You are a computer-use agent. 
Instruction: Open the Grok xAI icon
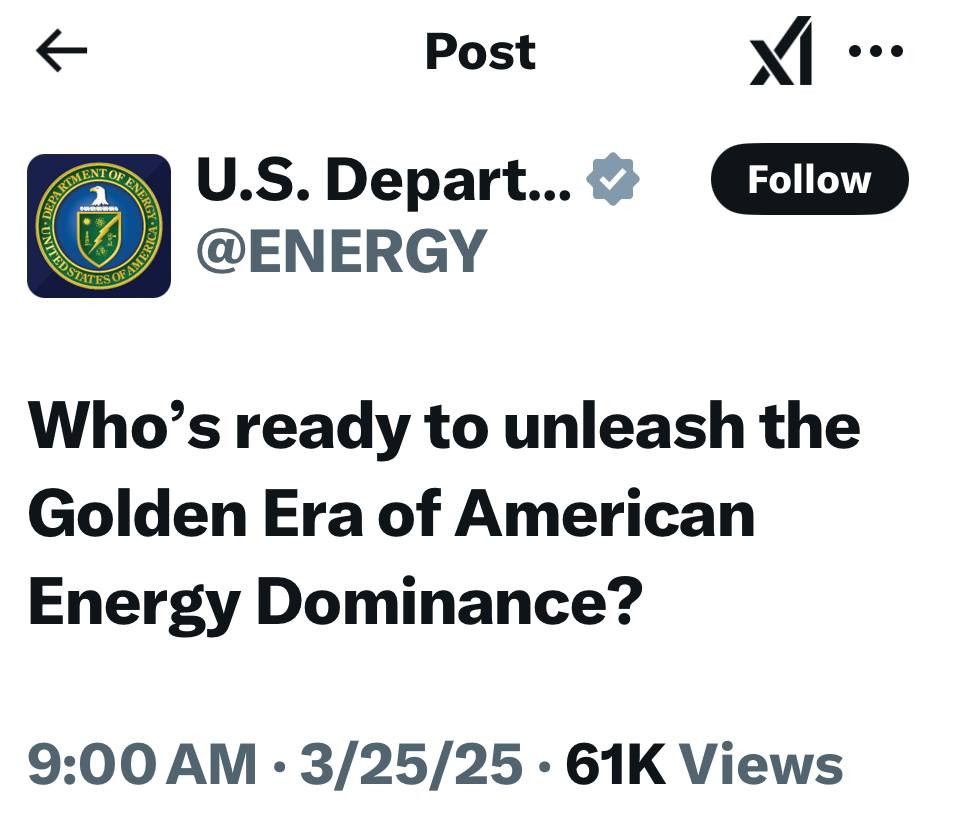(x=781, y=52)
